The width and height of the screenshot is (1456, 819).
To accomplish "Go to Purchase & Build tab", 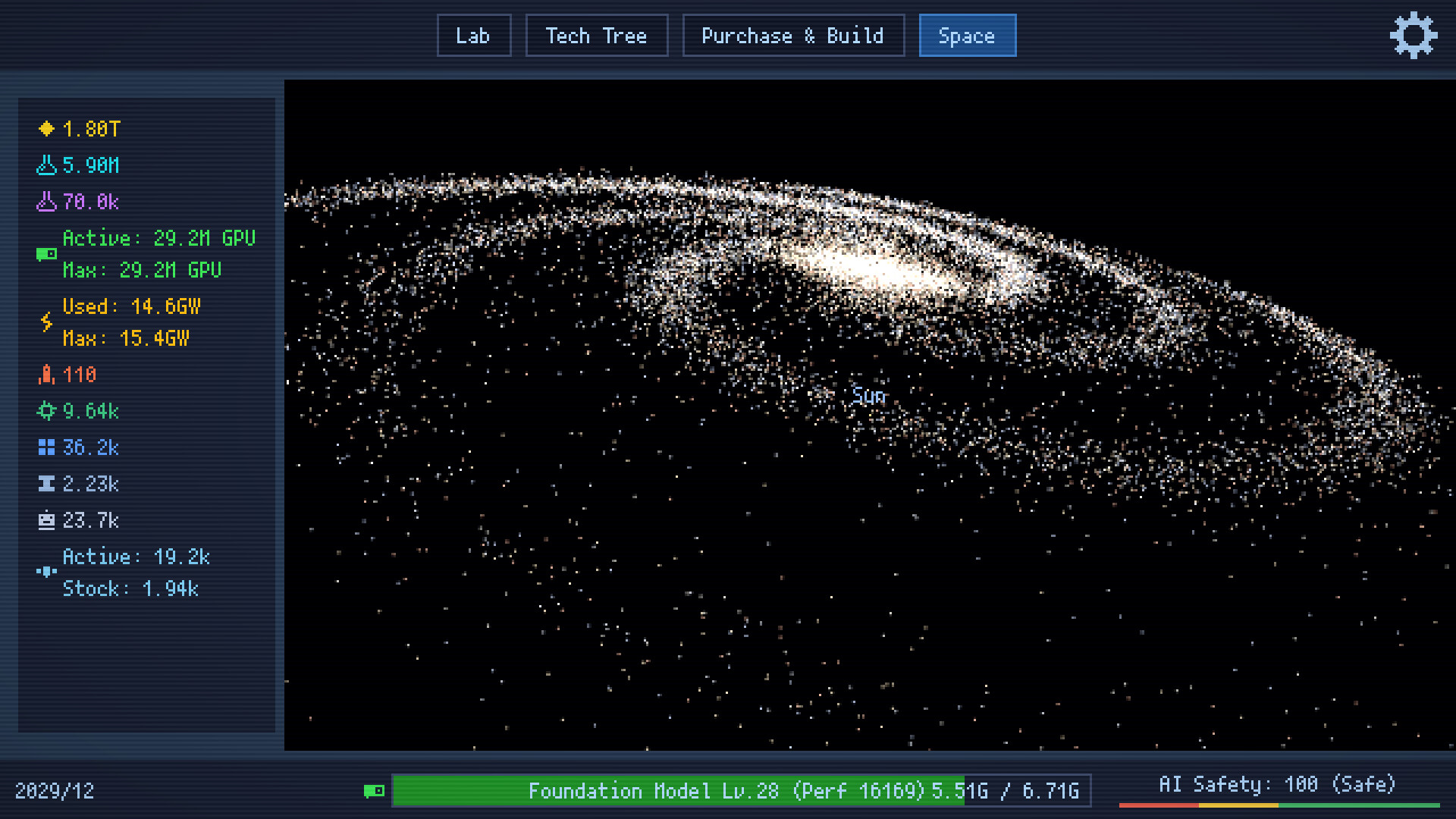I will [x=793, y=36].
